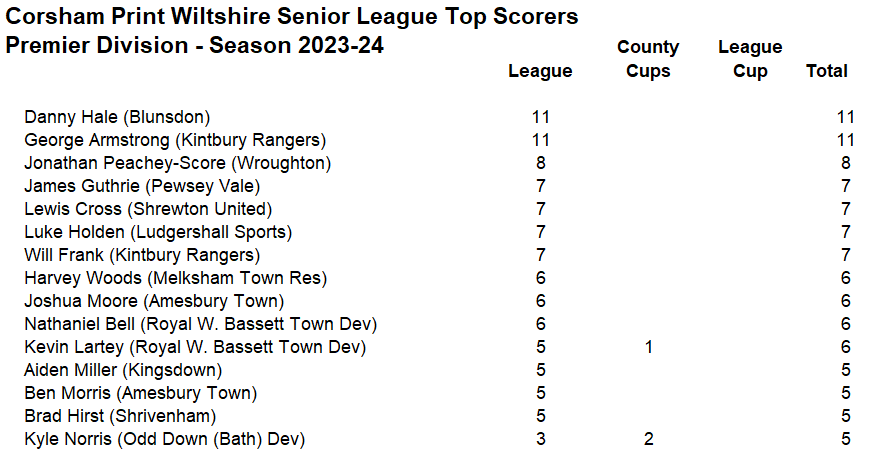
Task: Click James Guthrie (Pewsey Vale) entry
Action: click(142, 186)
